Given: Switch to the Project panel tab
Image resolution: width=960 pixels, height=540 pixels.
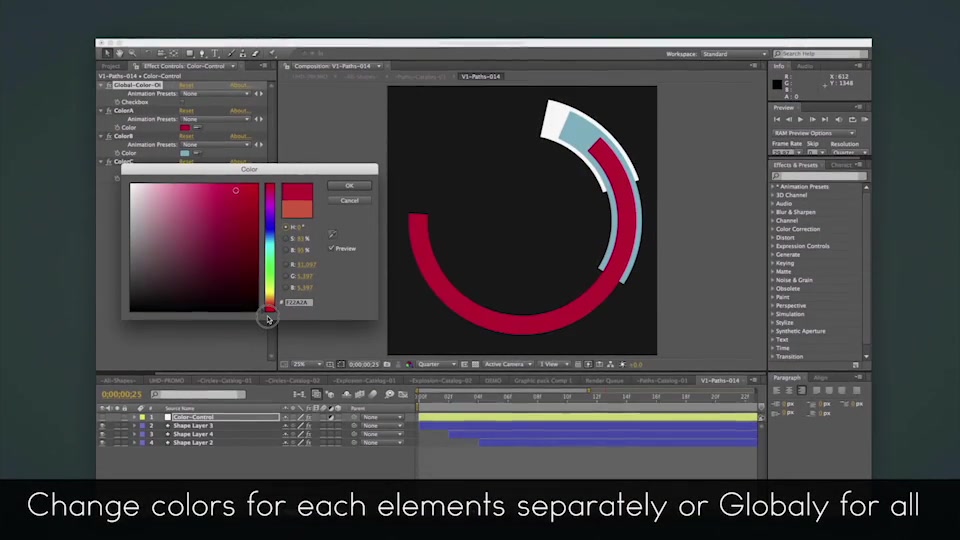Looking at the screenshot, I should pos(111,66).
